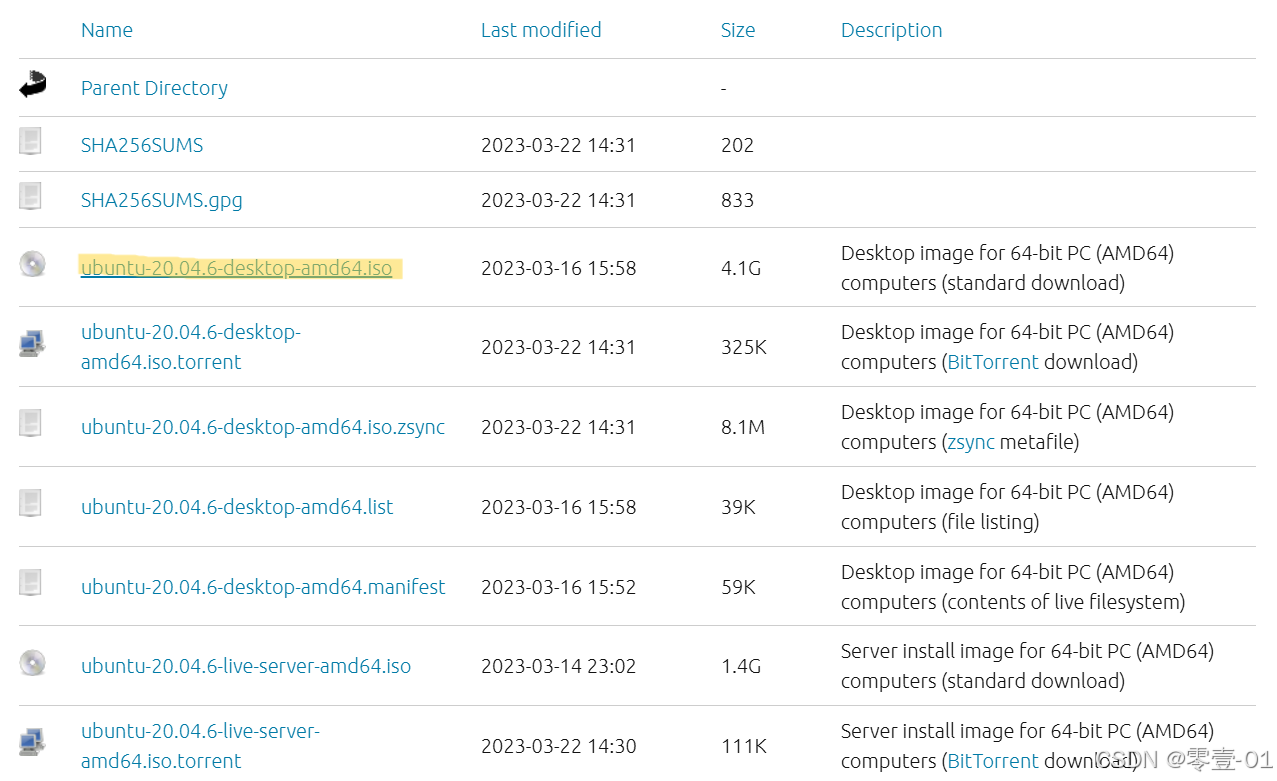The width and height of the screenshot is (1277, 781).
Task: Open the Parent Directory link
Action: (x=154, y=88)
